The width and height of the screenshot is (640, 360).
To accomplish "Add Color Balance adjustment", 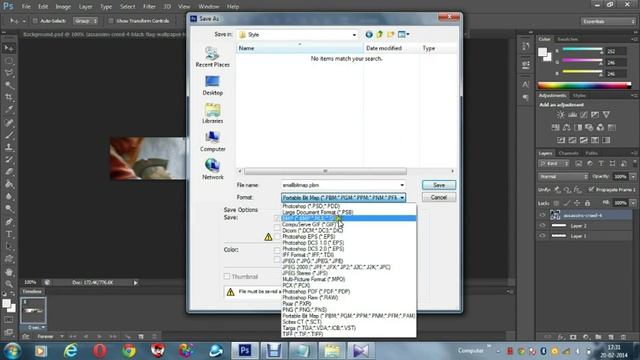I will coord(567,128).
